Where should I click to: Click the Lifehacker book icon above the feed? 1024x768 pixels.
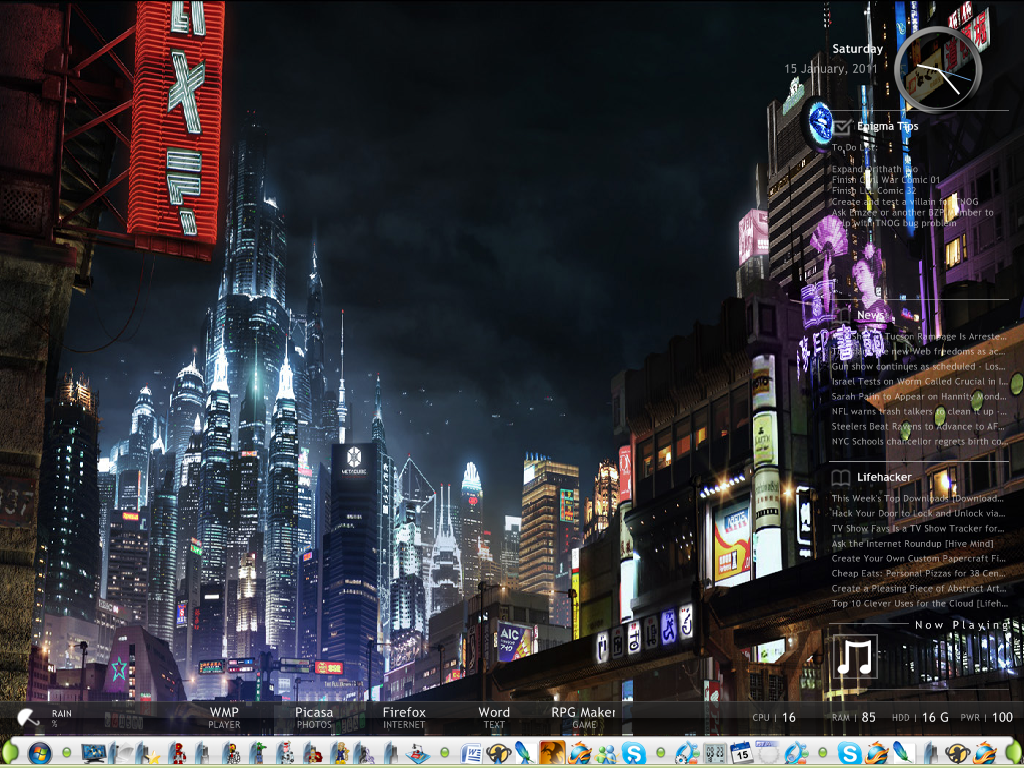click(840, 477)
